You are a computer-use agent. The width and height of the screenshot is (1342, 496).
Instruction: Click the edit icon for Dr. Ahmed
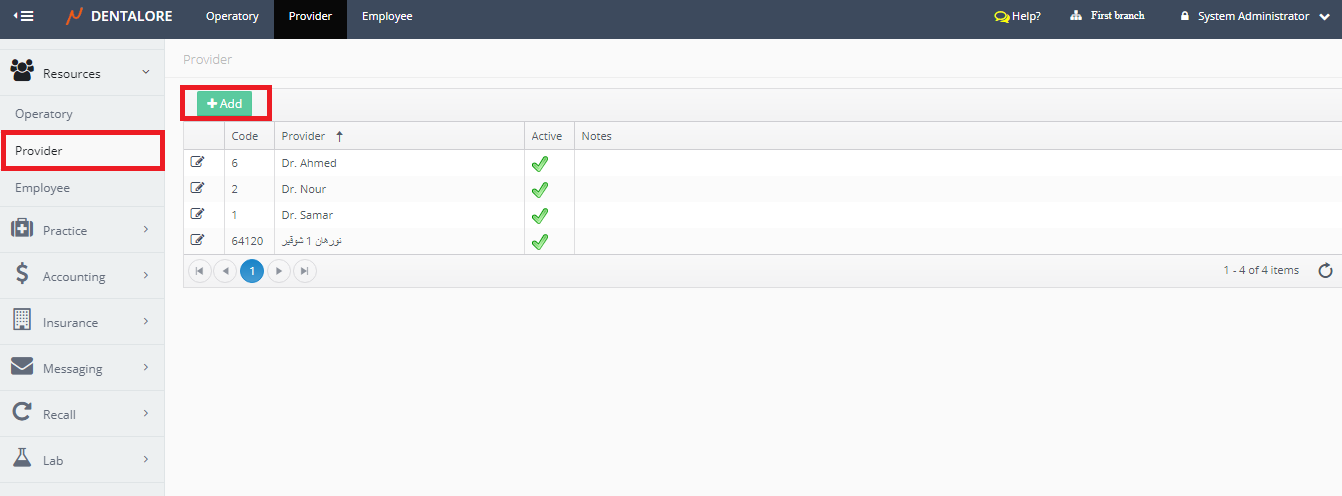coord(197,162)
